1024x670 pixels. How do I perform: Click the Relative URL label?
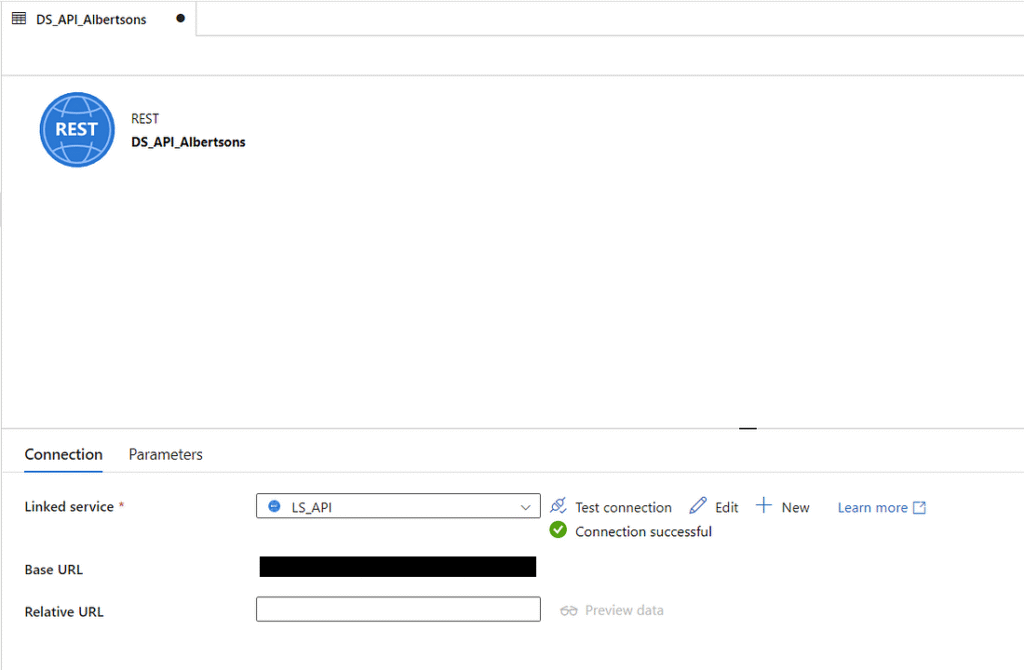point(64,612)
